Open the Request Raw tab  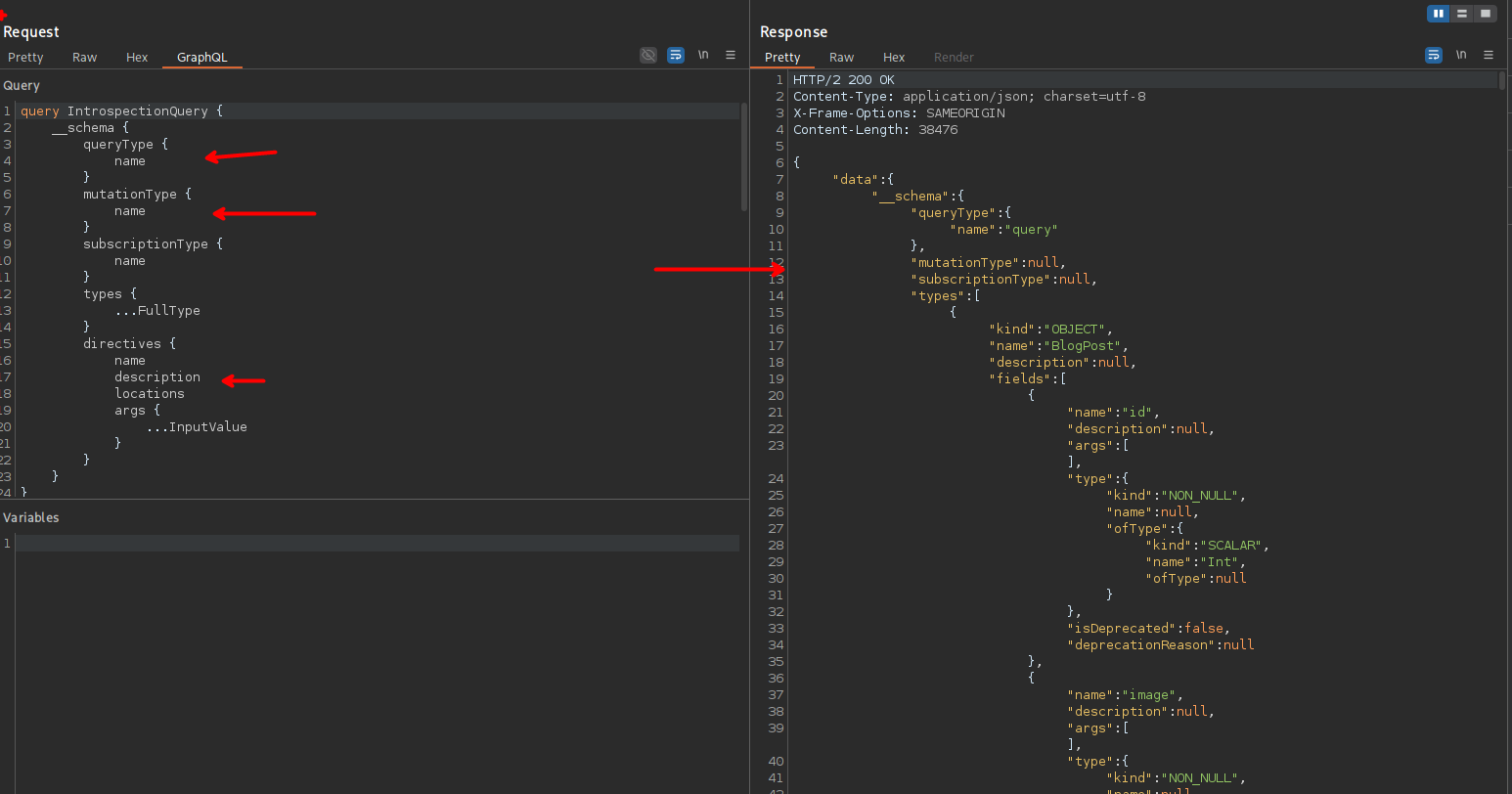click(x=84, y=58)
